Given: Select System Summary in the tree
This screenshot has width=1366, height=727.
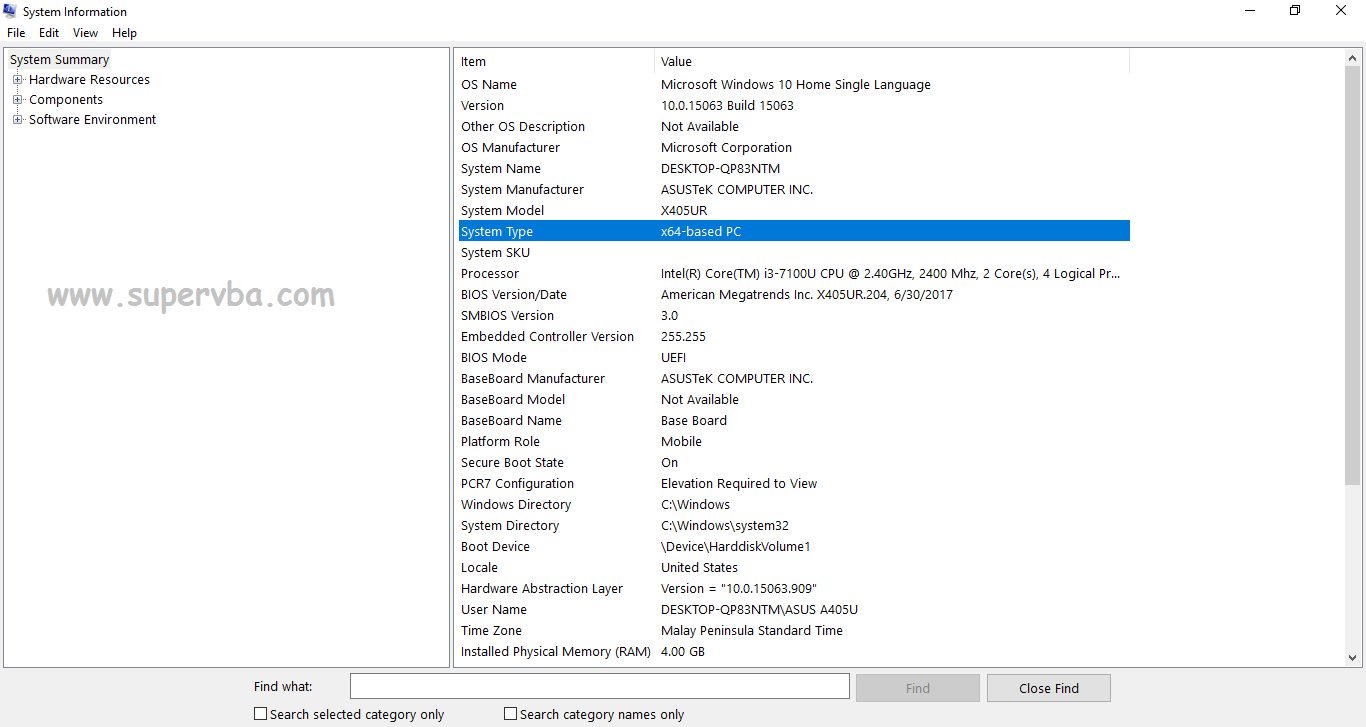Looking at the screenshot, I should click(x=59, y=60).
